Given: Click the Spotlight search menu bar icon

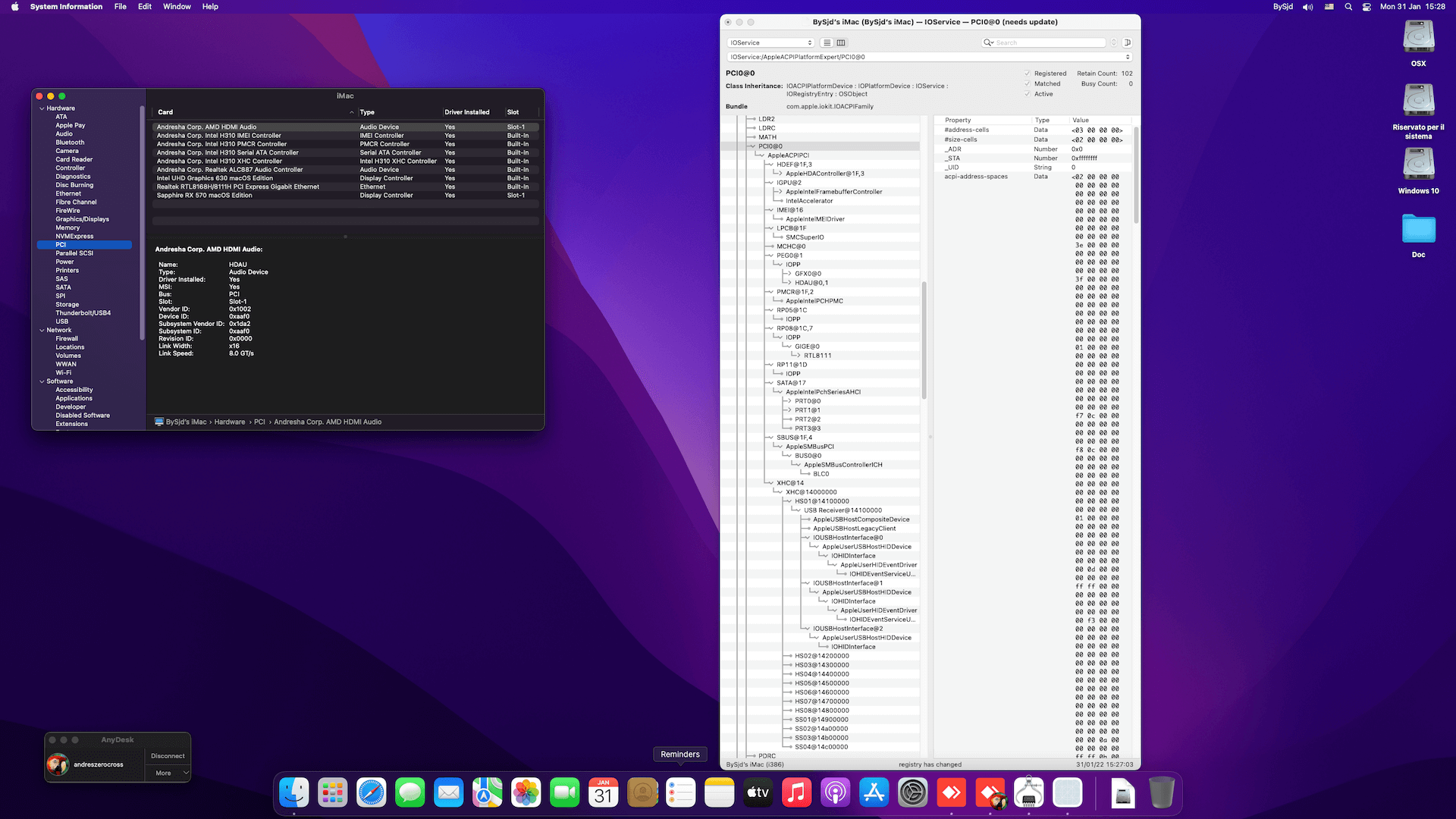Looking at the screenshot, I should pos(1348,7).
